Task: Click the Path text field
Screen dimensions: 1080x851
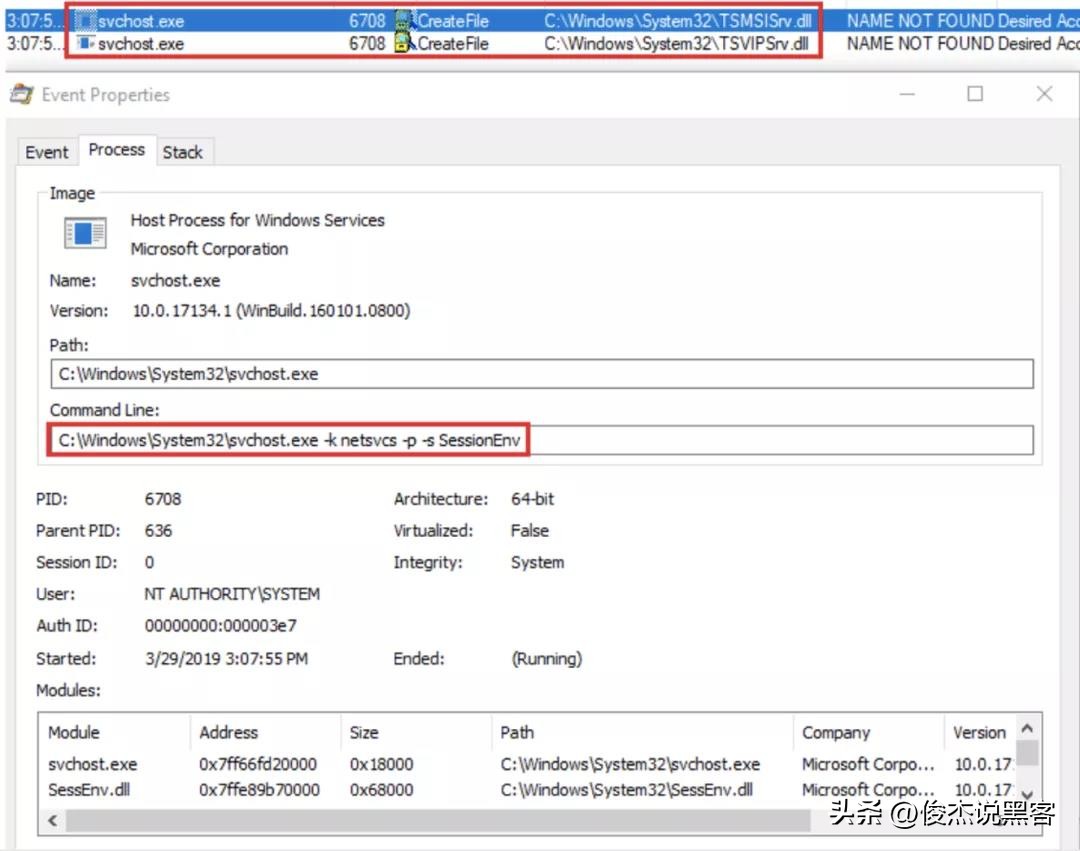Action: click(540, 374)
